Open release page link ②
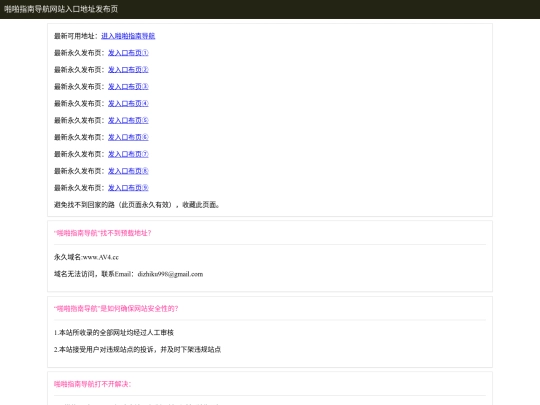 click(x=128, y=70)
